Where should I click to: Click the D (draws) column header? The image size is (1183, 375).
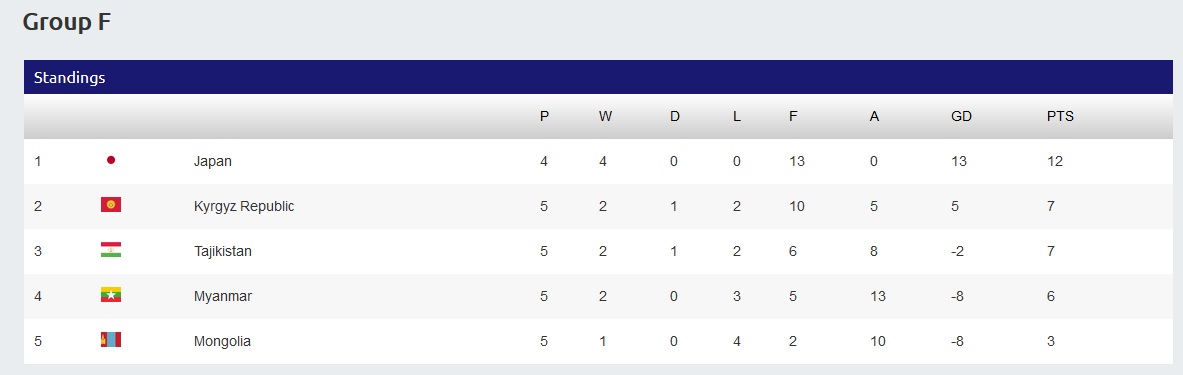coord(674,117)
